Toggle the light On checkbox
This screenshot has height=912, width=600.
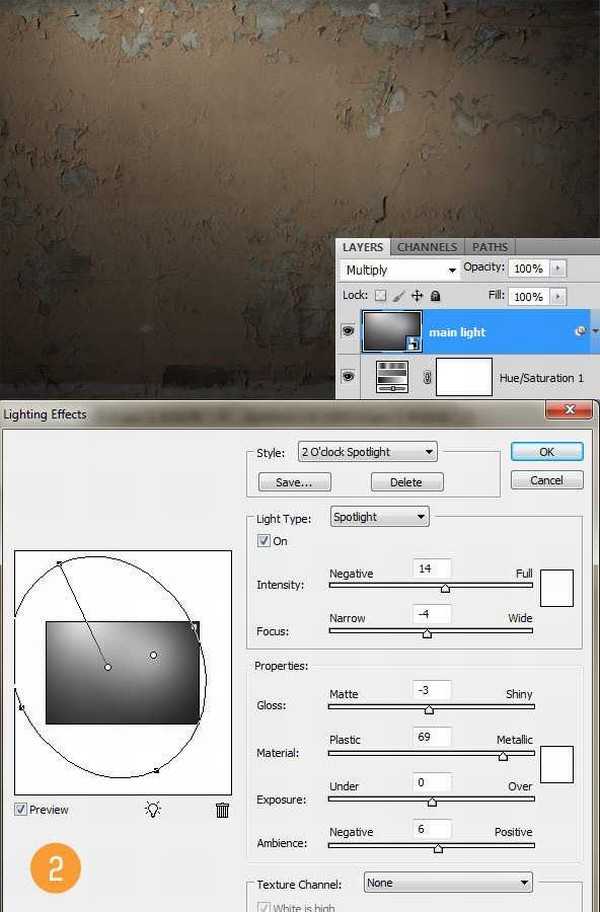coord(264,541)
